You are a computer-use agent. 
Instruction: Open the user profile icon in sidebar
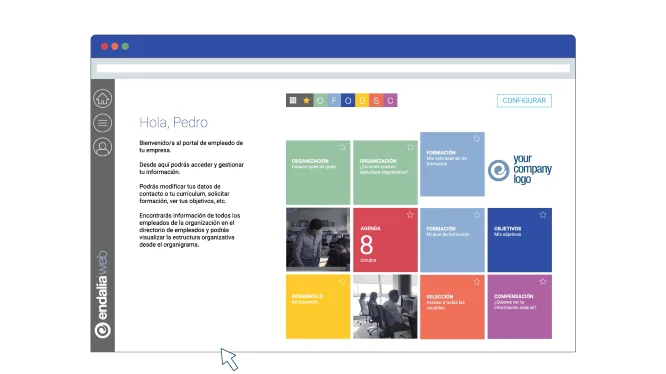[x=102, y=147]
